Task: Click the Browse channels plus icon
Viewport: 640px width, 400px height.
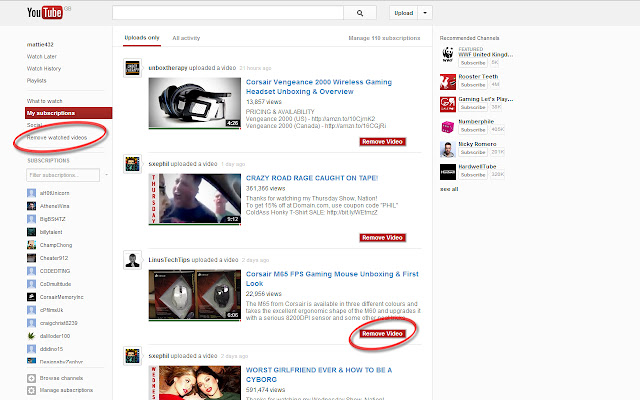Action: pyautogui.click(x=31, y=378)
